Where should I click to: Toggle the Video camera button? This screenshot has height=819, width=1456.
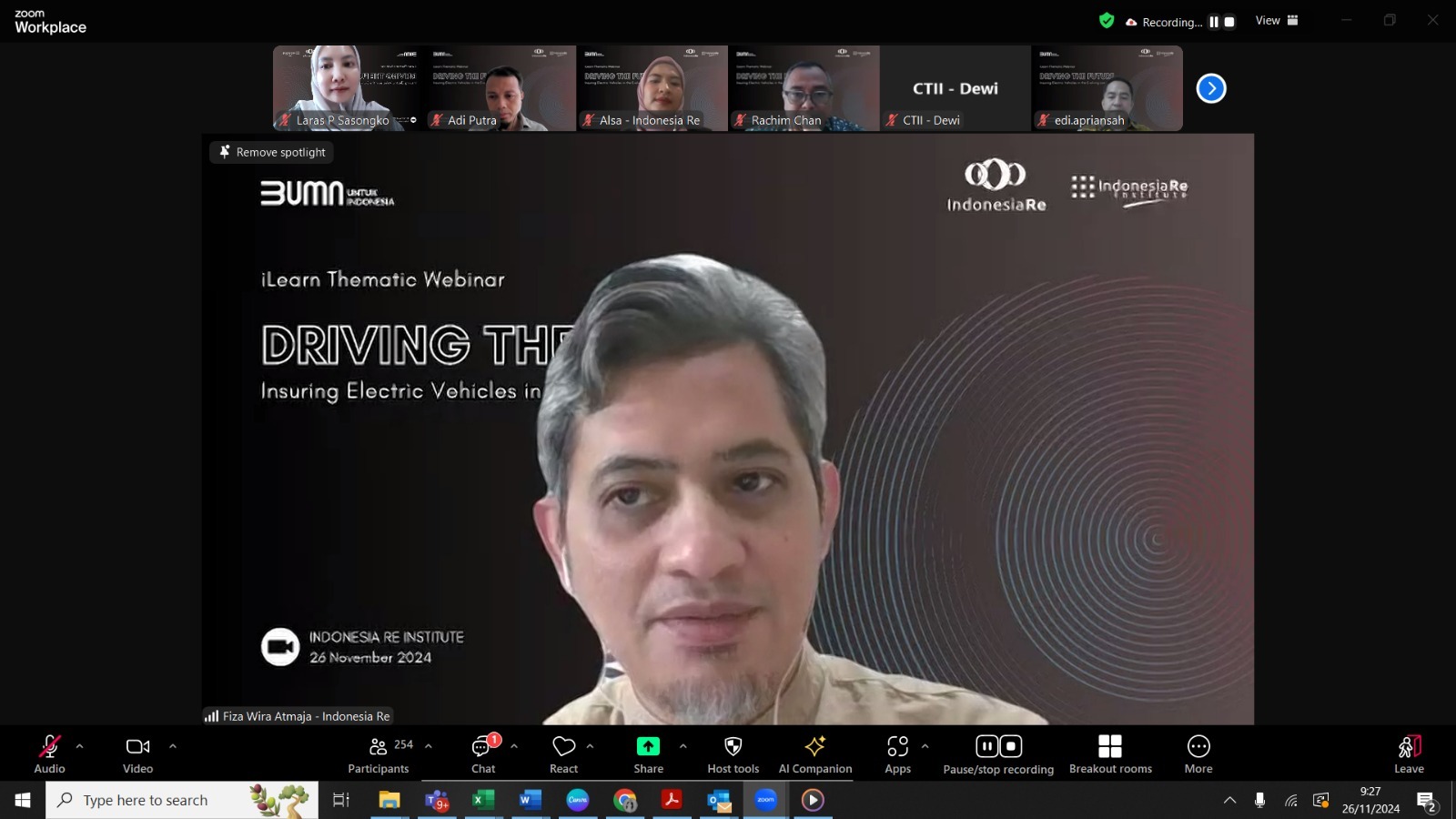tap(137, 754)
